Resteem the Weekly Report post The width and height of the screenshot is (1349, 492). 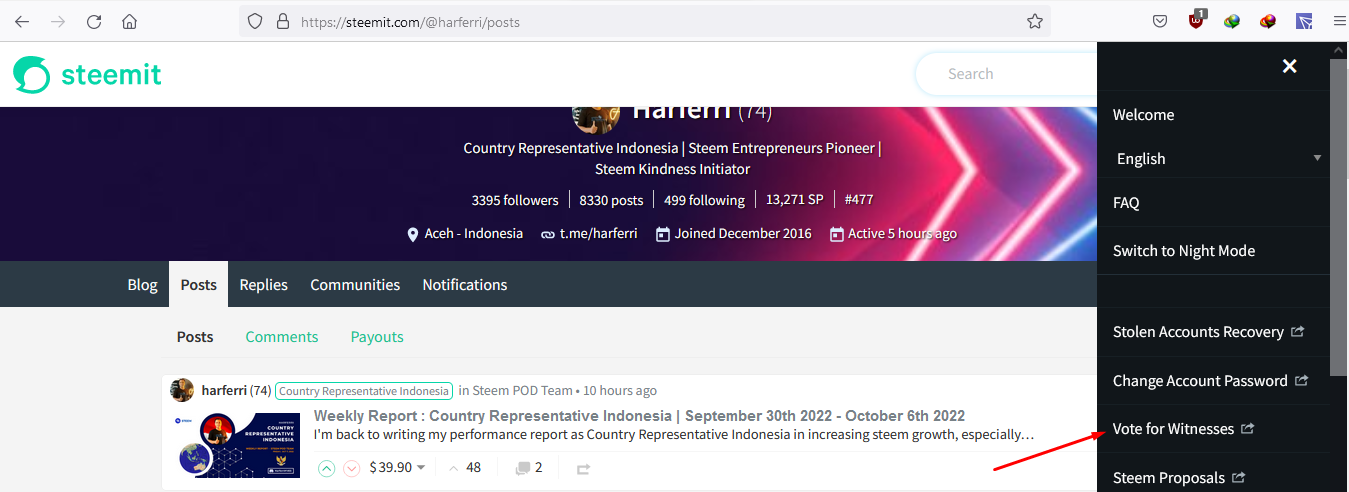click(x=584, y=468)
